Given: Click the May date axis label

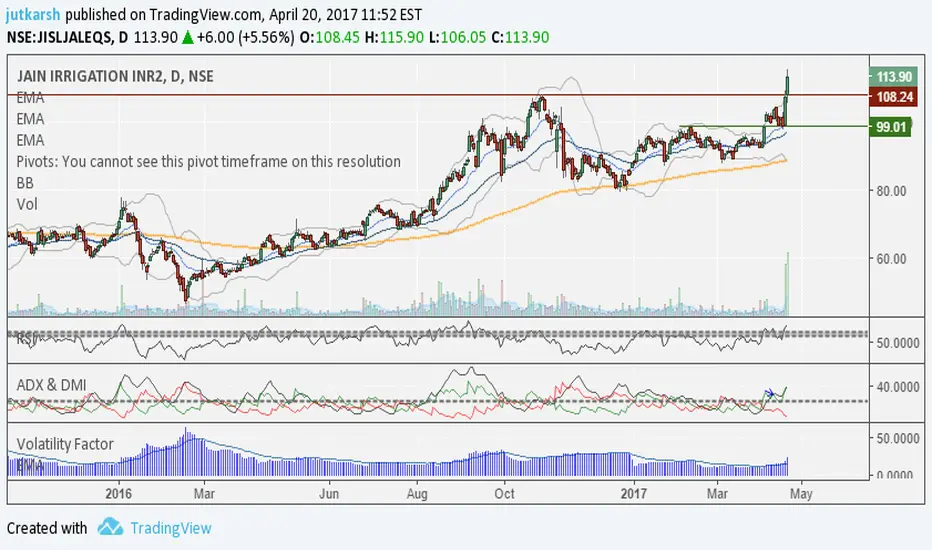Looking at the screenshot, I should 801,494.
